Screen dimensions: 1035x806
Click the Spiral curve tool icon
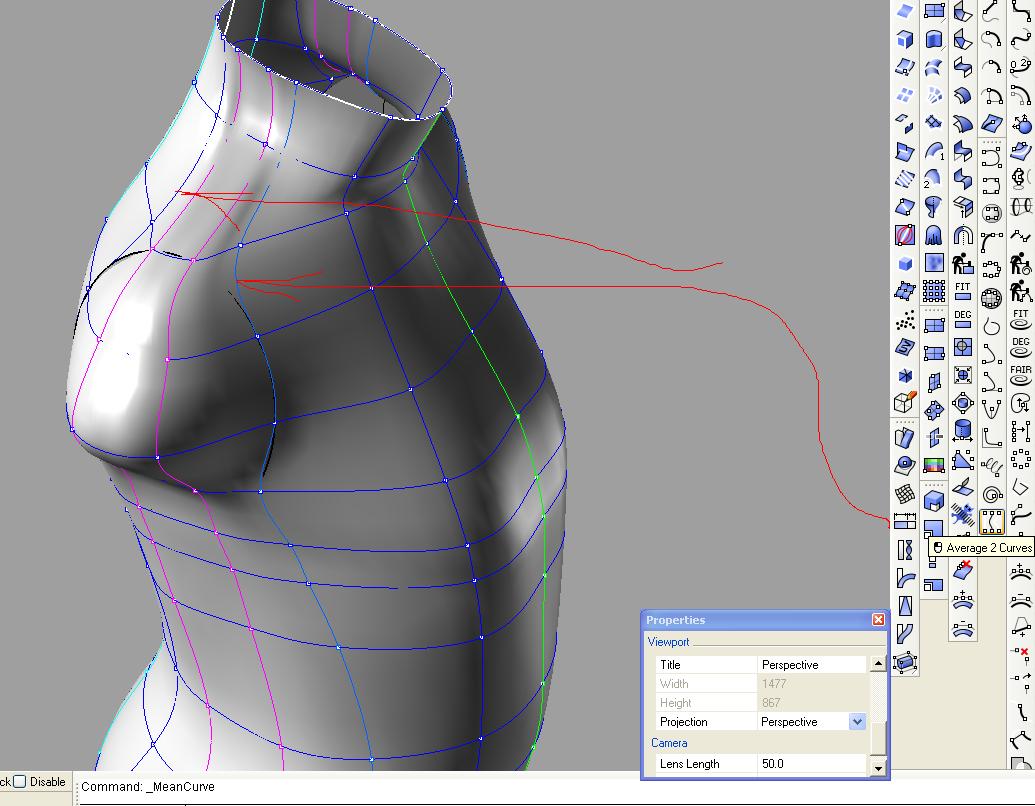click(992, 495)
